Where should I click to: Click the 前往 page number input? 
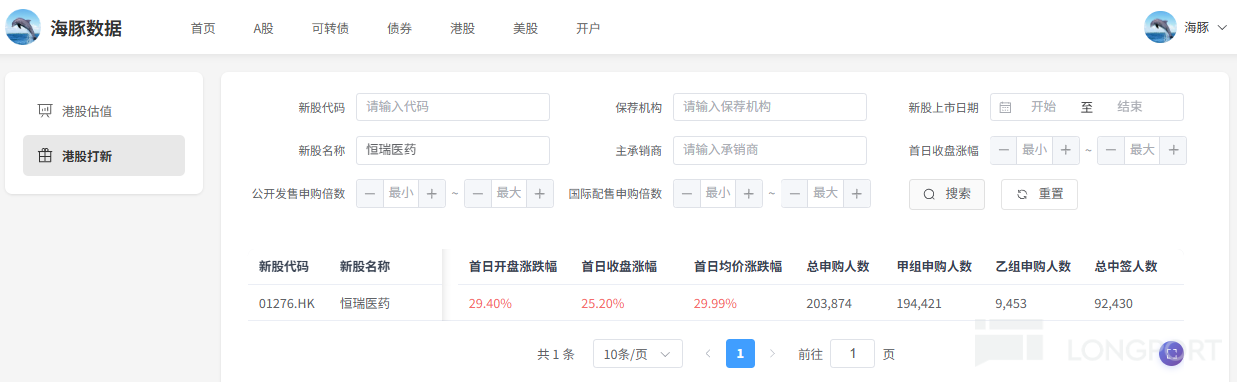pos(852,354)
